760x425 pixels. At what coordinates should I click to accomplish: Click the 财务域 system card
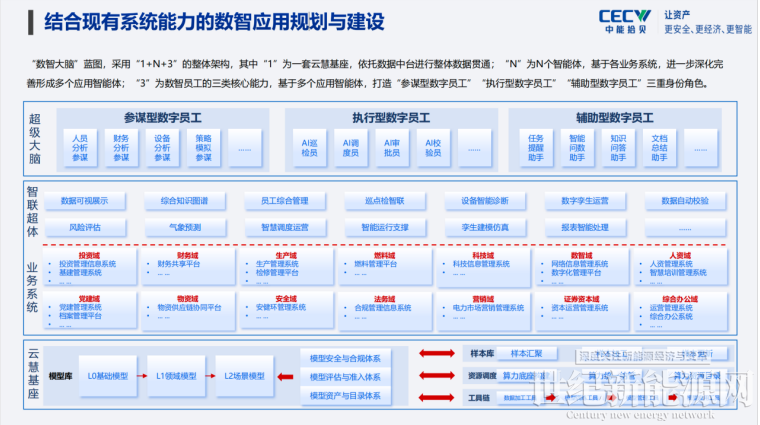188,266
